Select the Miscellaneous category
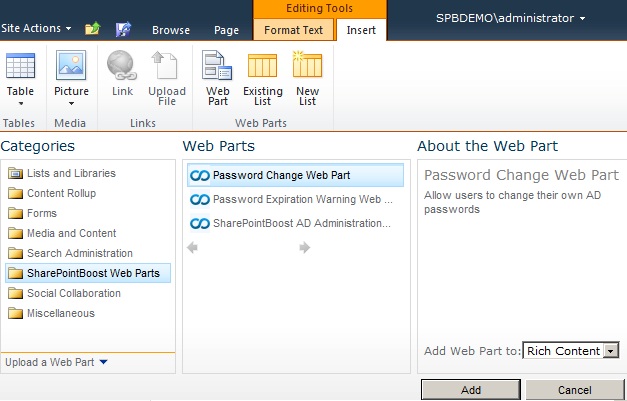Image resolution: width=627 pixels, height=401 pixels. click(88, 313)
